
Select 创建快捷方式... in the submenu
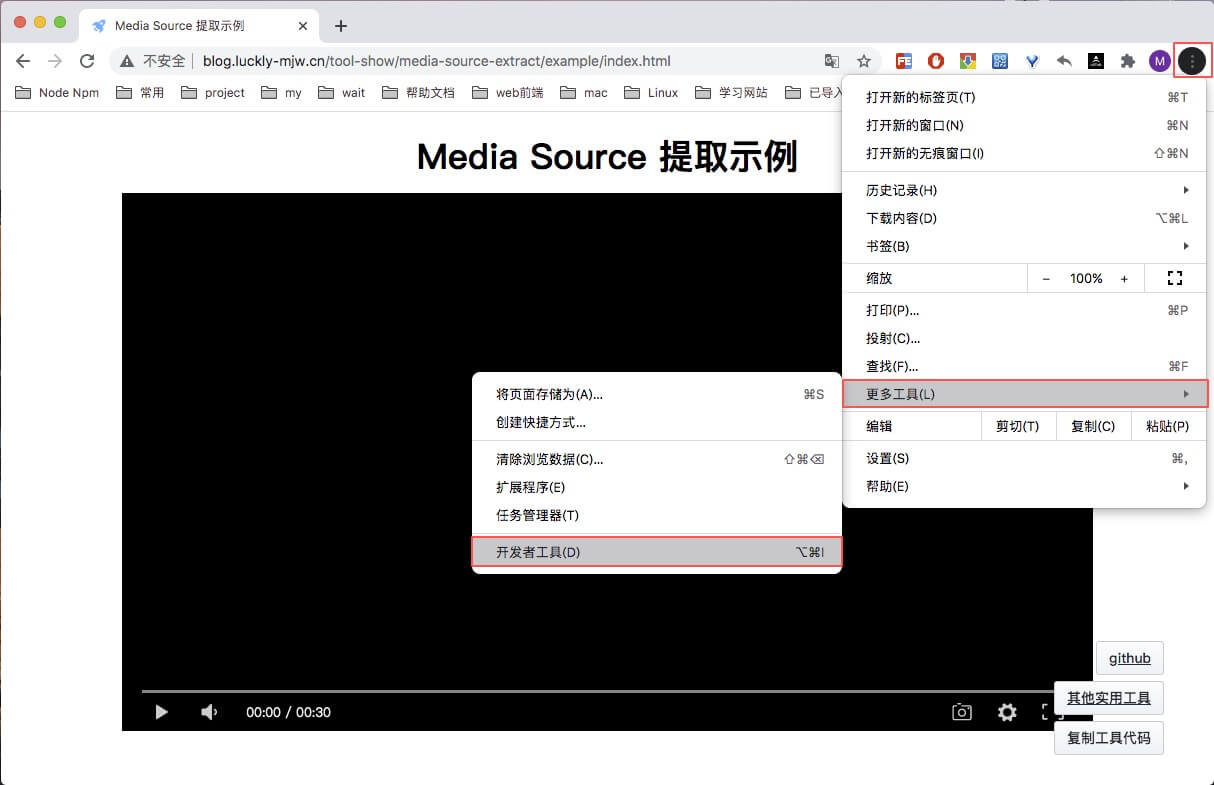[x=657, y=422]
